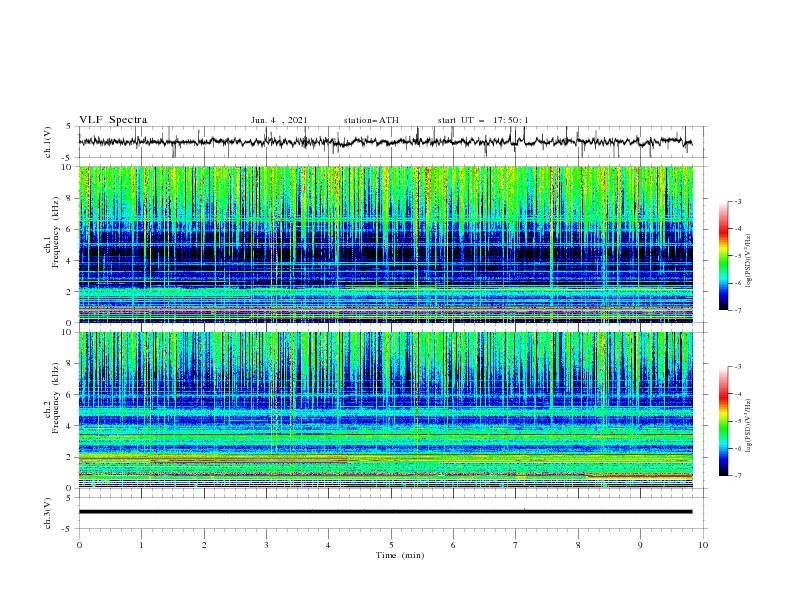The image size is (792, 612).
Task: Click inside the ch.1 spectrogram panel
Action: click(385, 244)
